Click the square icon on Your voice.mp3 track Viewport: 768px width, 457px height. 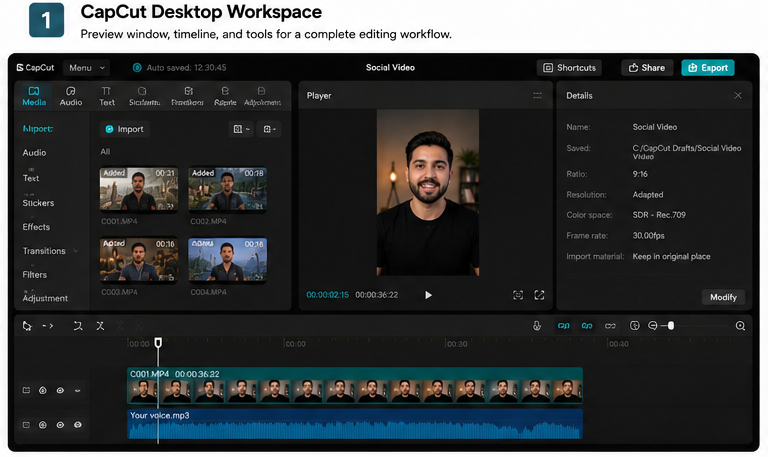point(26,425)
